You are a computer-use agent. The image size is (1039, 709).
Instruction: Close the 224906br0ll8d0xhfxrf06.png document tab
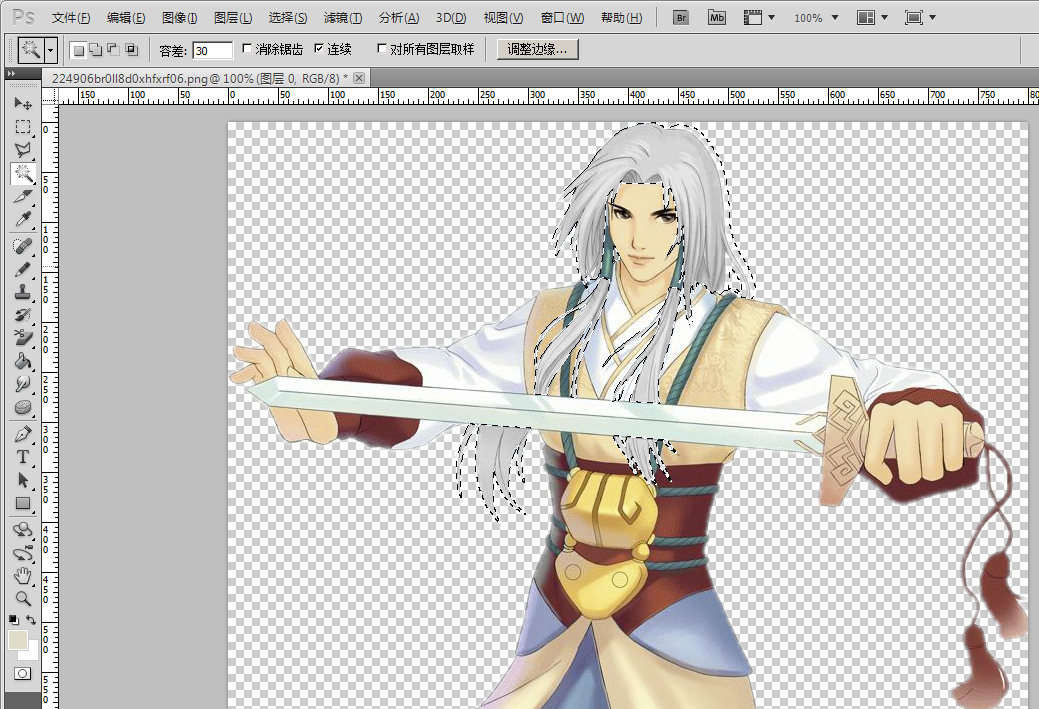click(x=358, y=78)
